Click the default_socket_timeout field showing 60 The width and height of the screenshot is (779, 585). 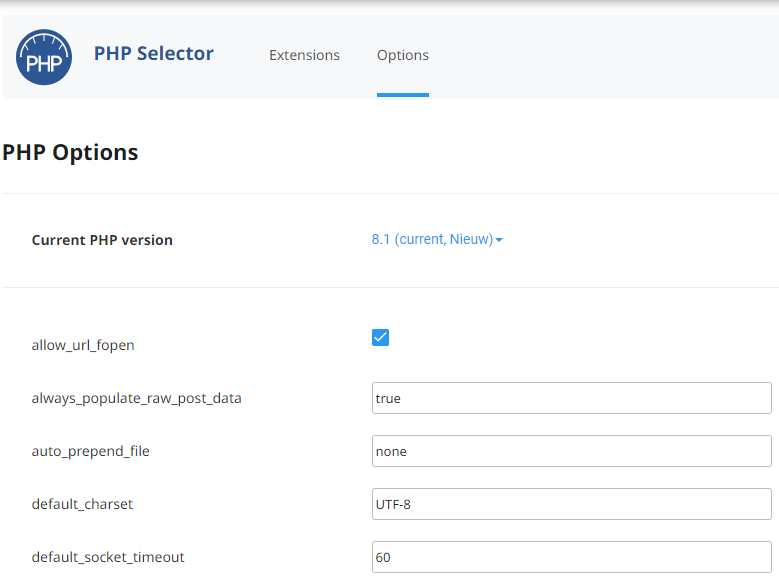pyautogui.click(x=571, y=557)
